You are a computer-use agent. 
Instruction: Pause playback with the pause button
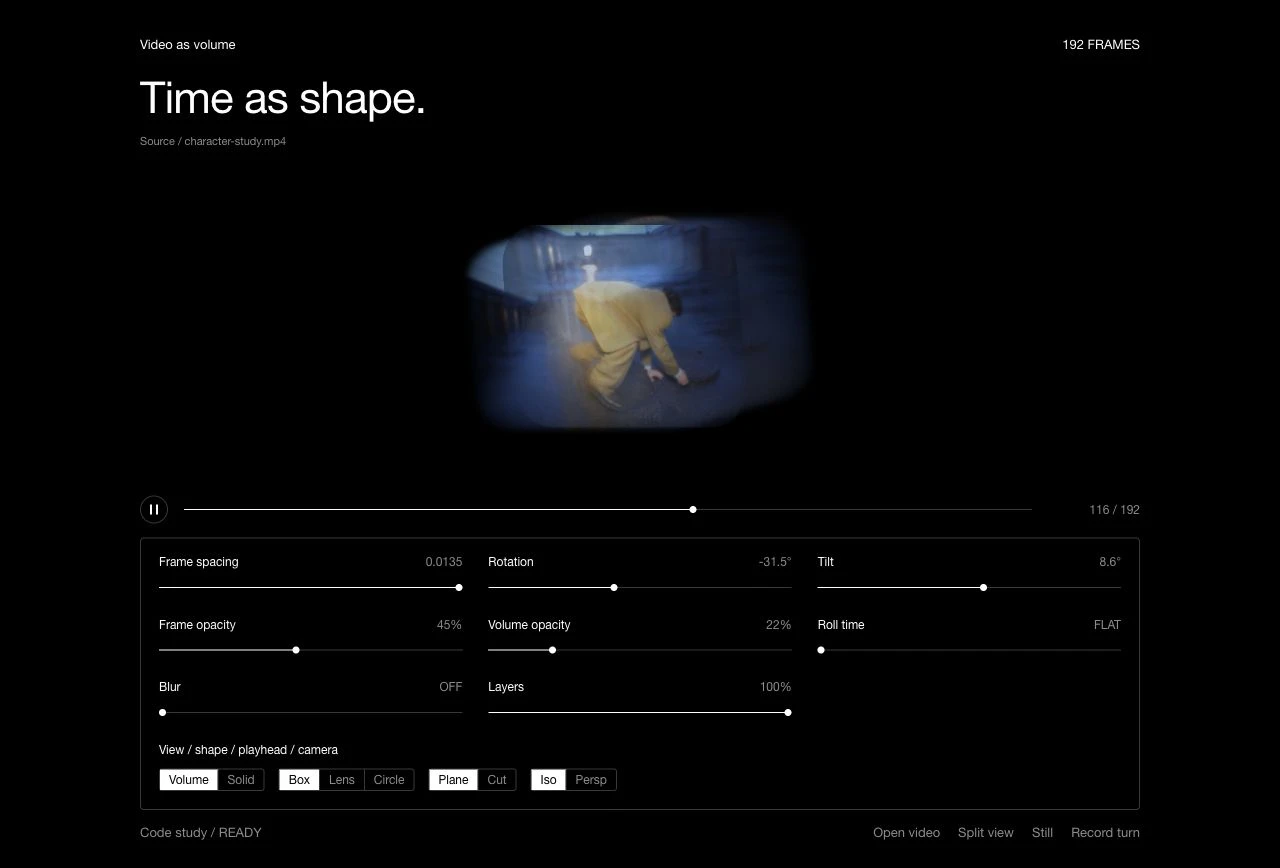pos(154,509)
